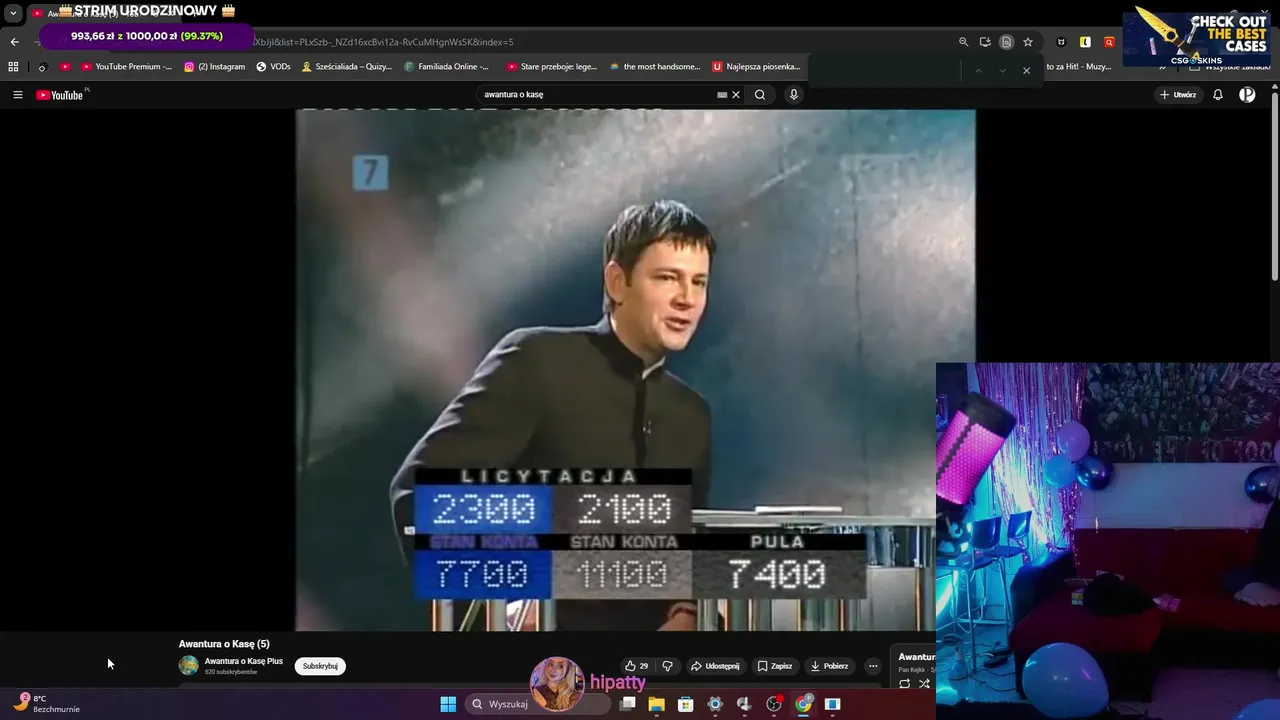Open more actions three-dot menu
The image size is (1280, 720).
873,666
